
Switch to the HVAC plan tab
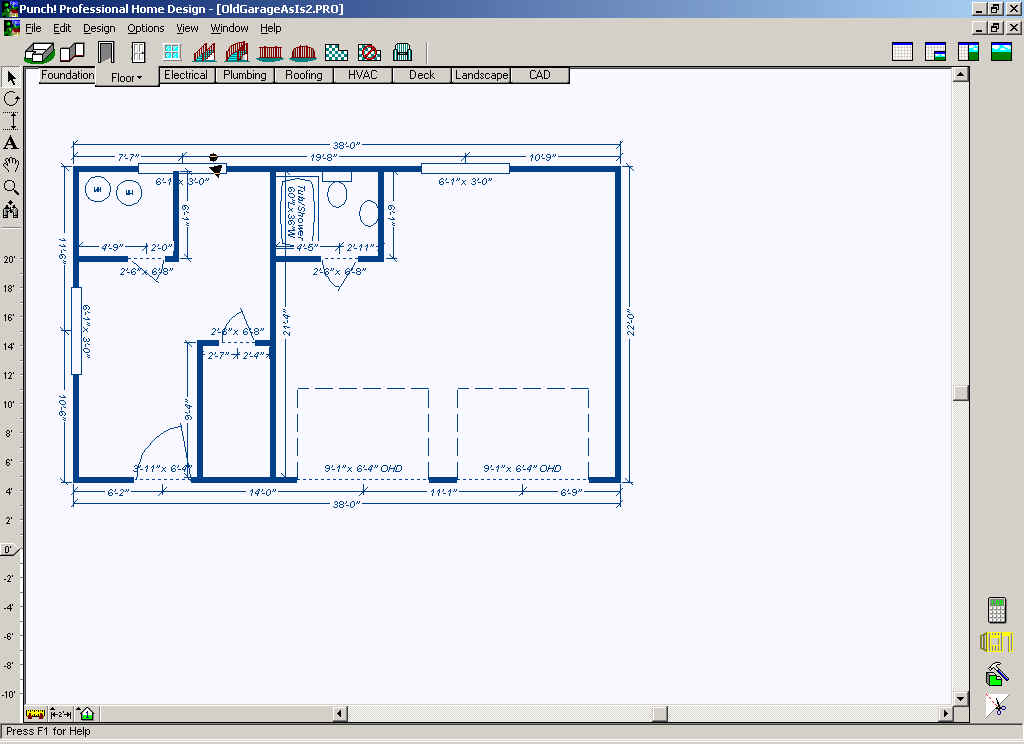(362, 75)
